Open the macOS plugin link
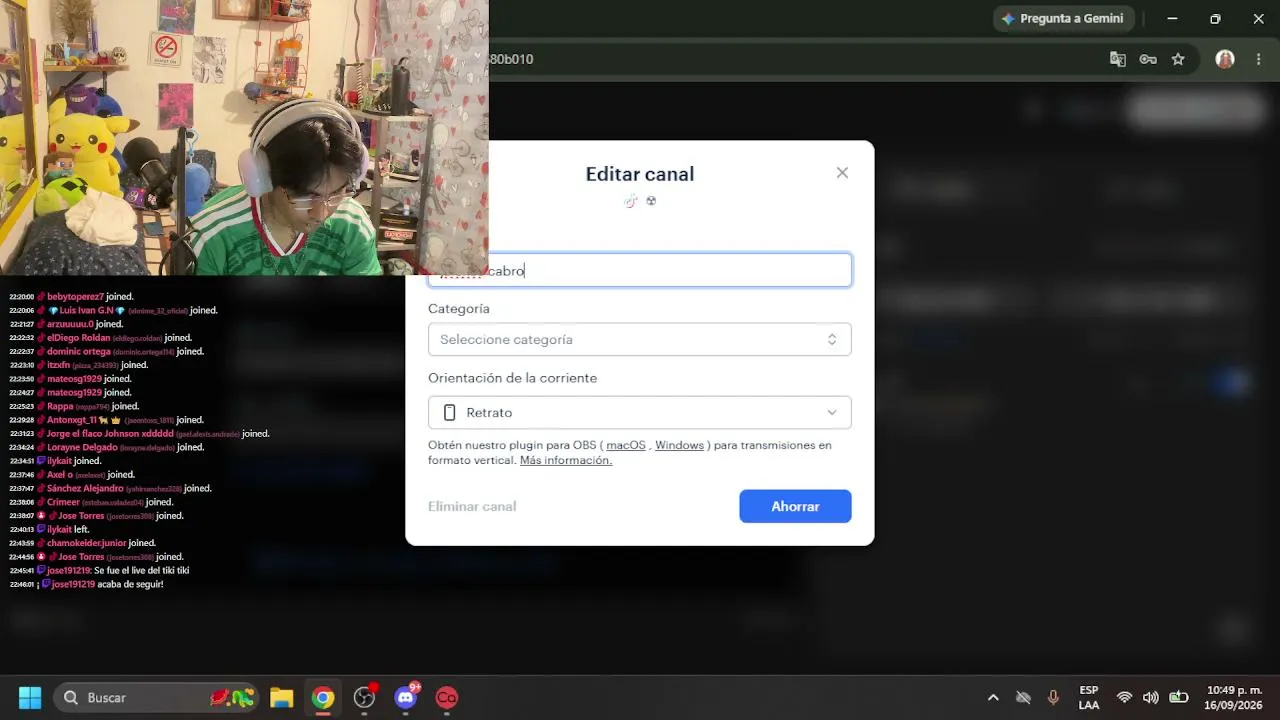Image resolution: width=1280 pixels, height=720 pixels. click(626, 445)
